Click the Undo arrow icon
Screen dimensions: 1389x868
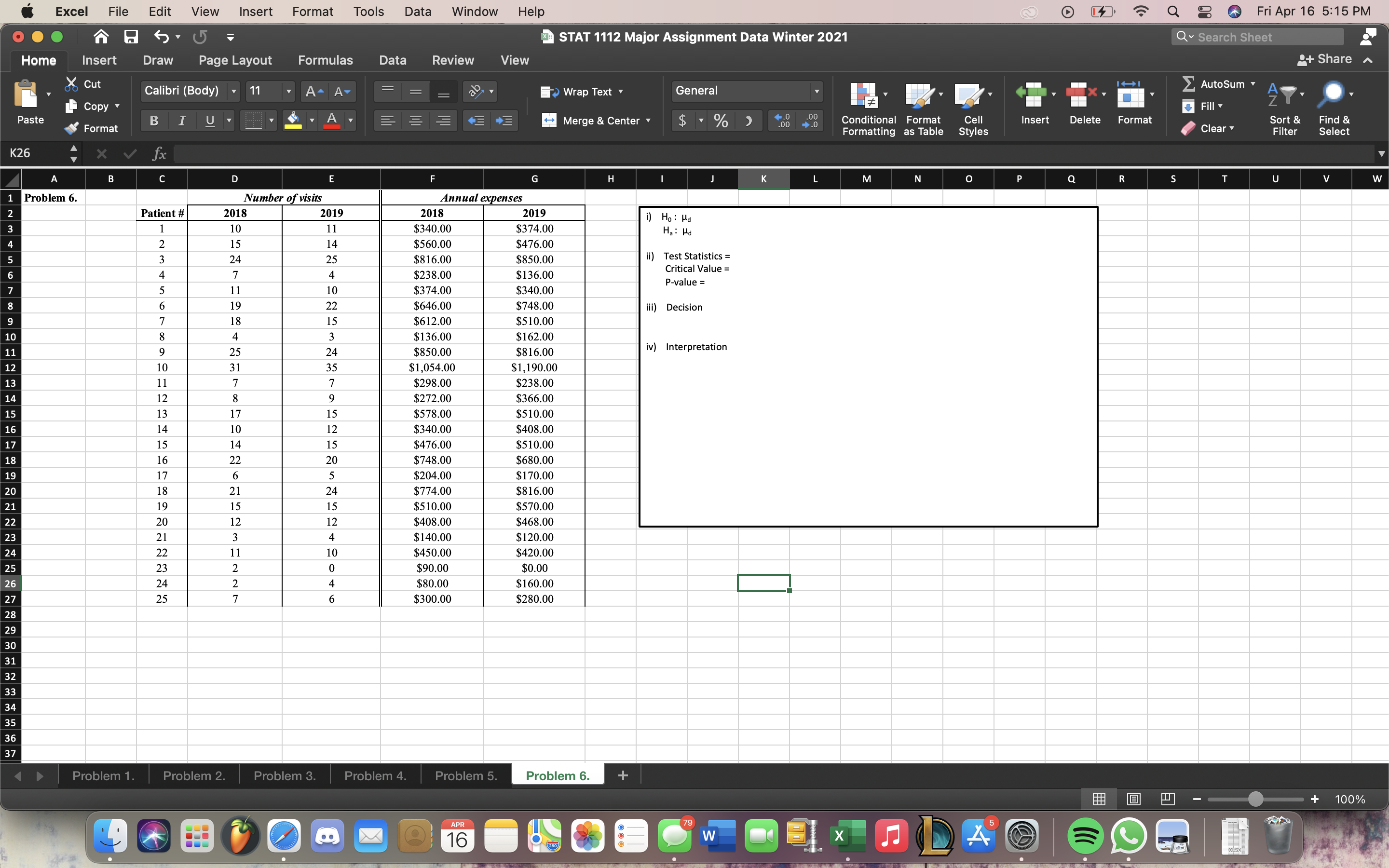tap(161, 37)
